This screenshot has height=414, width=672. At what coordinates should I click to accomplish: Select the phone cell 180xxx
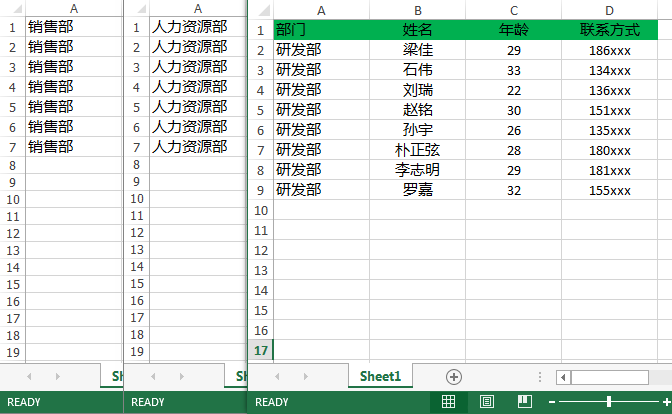609,150
